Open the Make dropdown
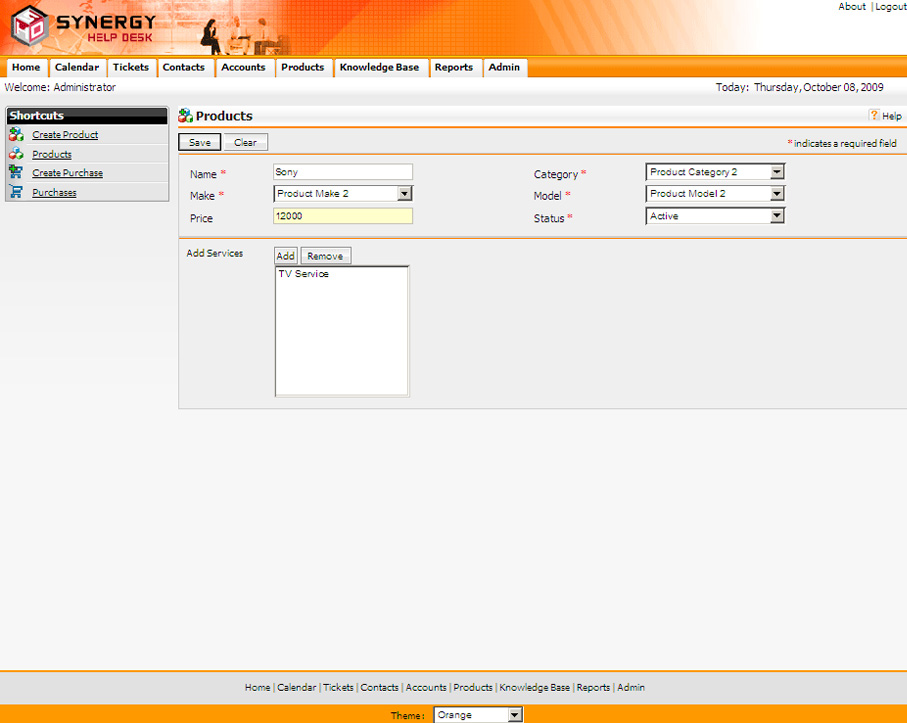The image size is (907, 723). click(x=404, y=194)
